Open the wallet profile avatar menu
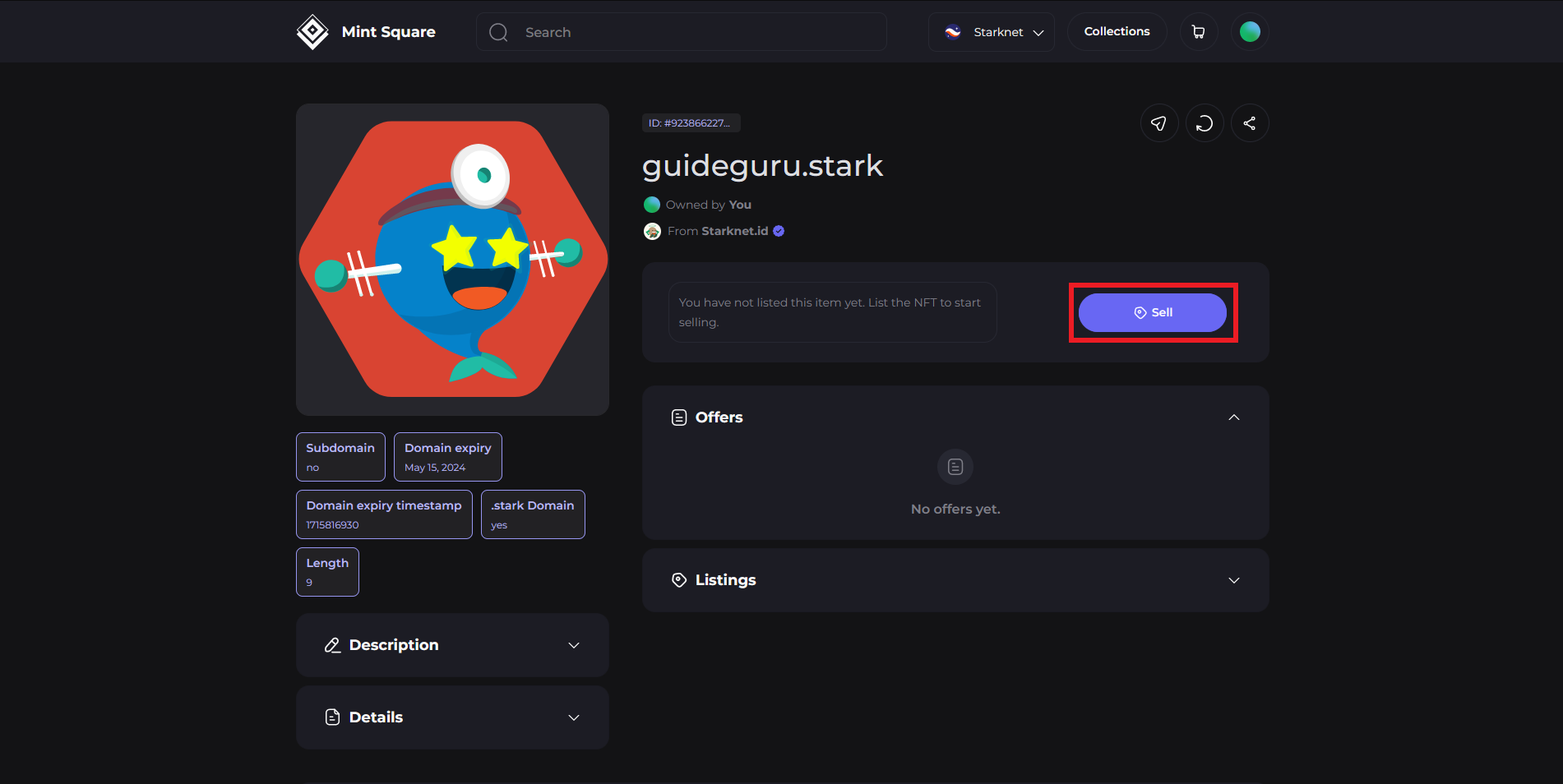 pyautogui.click(x=1249, y=32)
